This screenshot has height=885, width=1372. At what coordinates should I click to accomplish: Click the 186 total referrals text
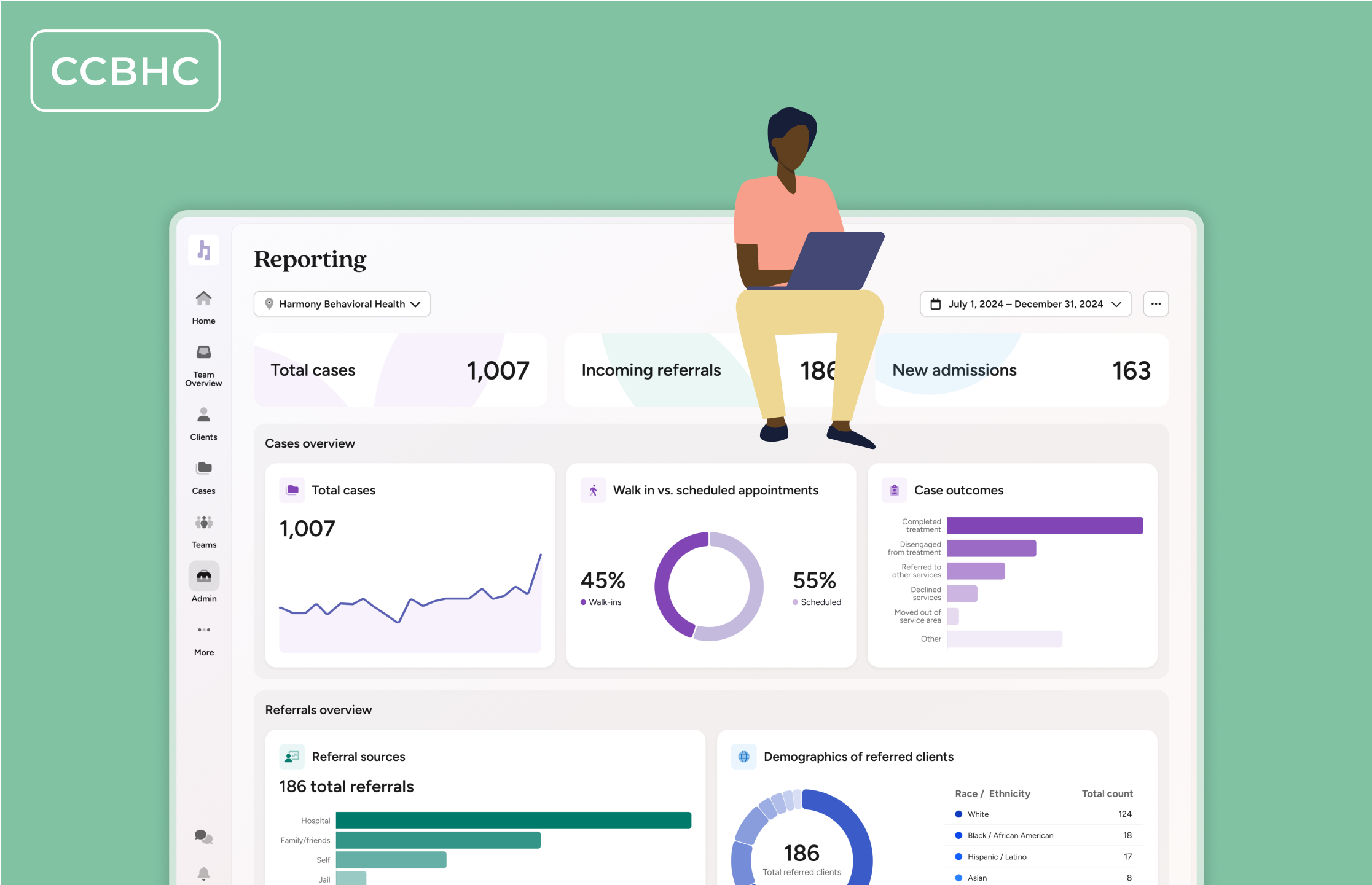click(x=347, y=787)
